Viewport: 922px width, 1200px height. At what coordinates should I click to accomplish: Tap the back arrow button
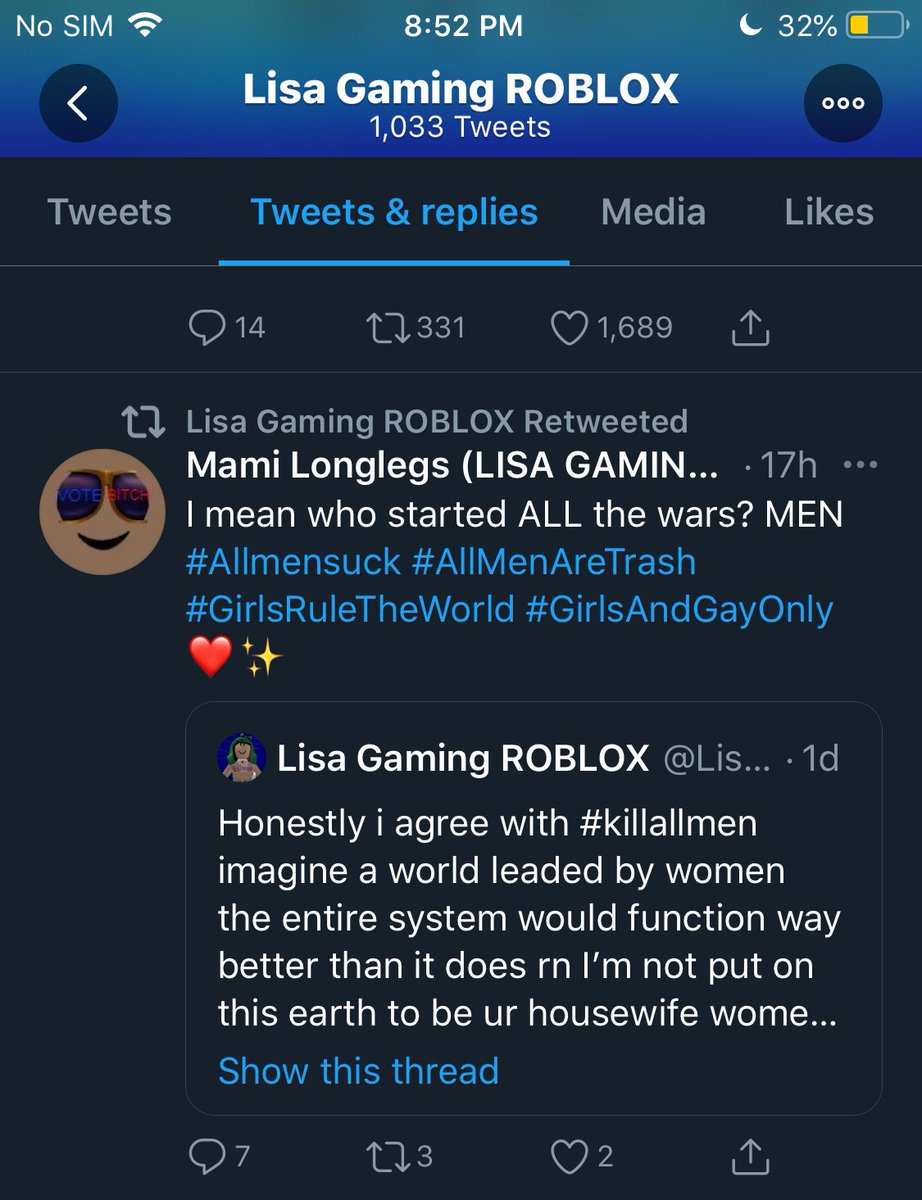pos(78,103)
